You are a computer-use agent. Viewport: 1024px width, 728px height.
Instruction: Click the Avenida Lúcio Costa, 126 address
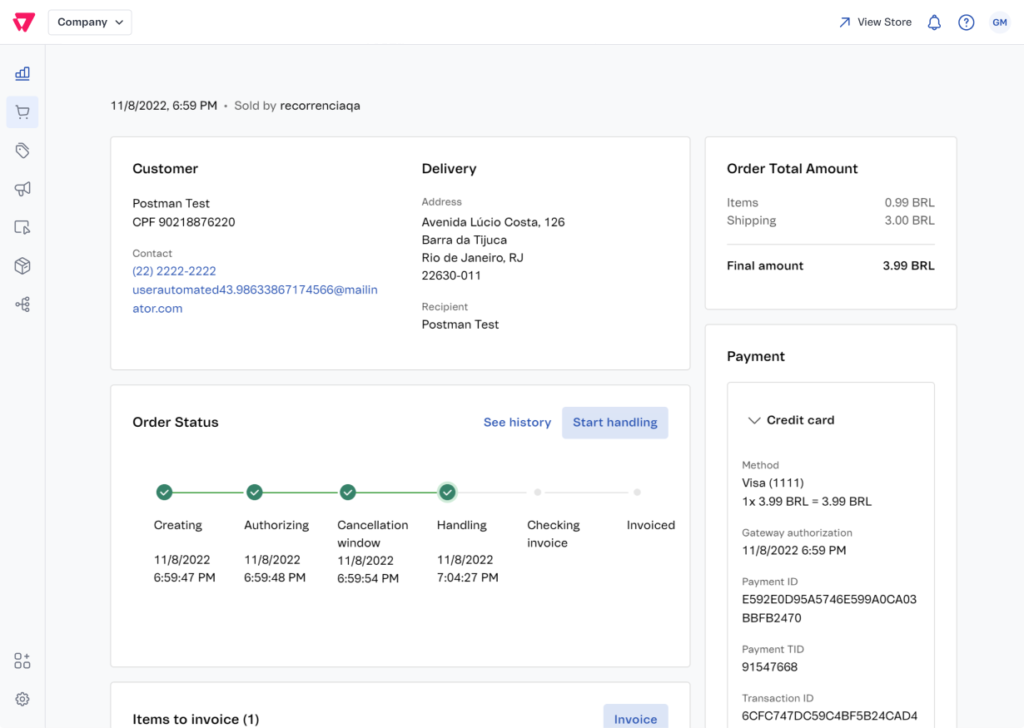coord(493,222)
